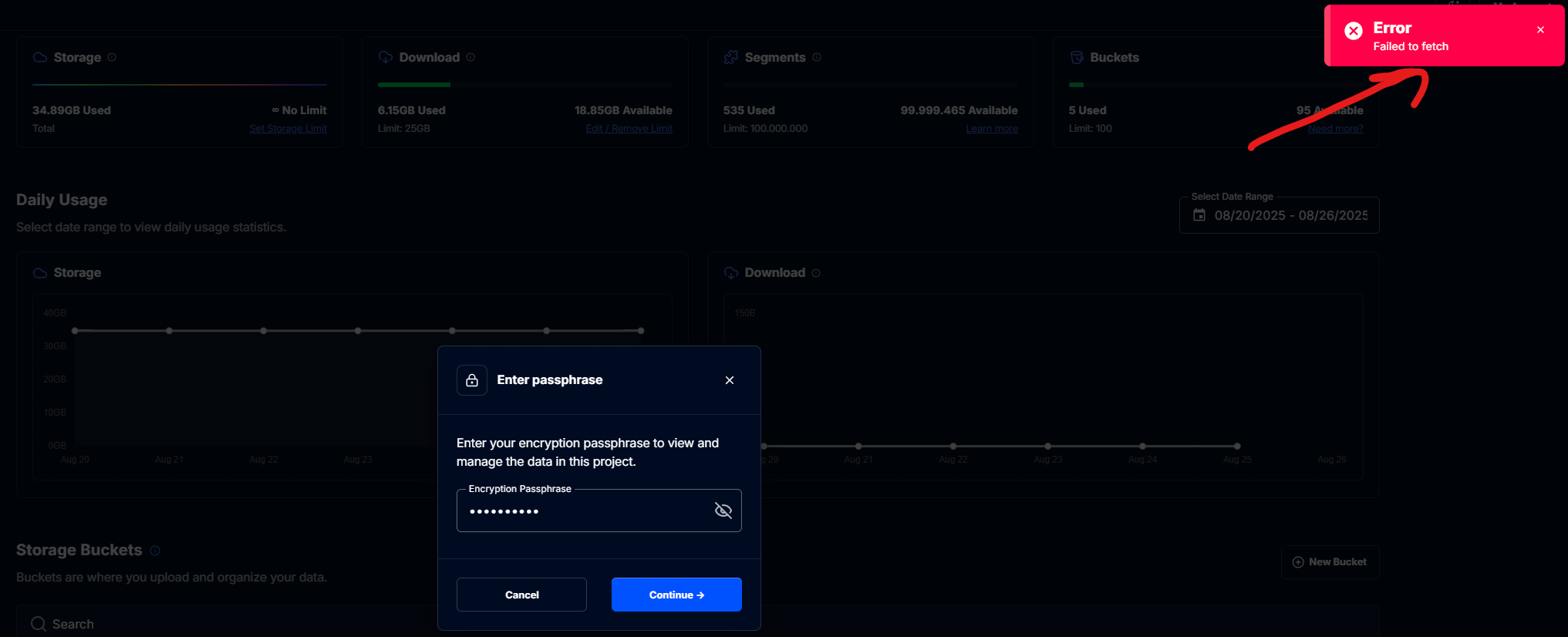Click info icon beside Storage card title

pos(112,57)
